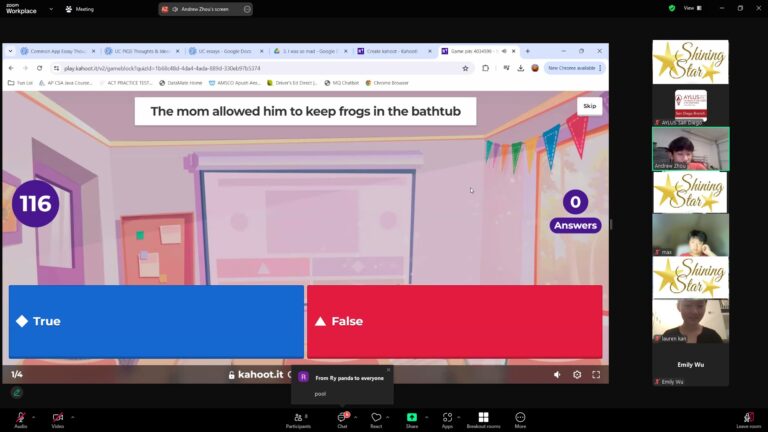Click the Leave room button

[749, 420]
